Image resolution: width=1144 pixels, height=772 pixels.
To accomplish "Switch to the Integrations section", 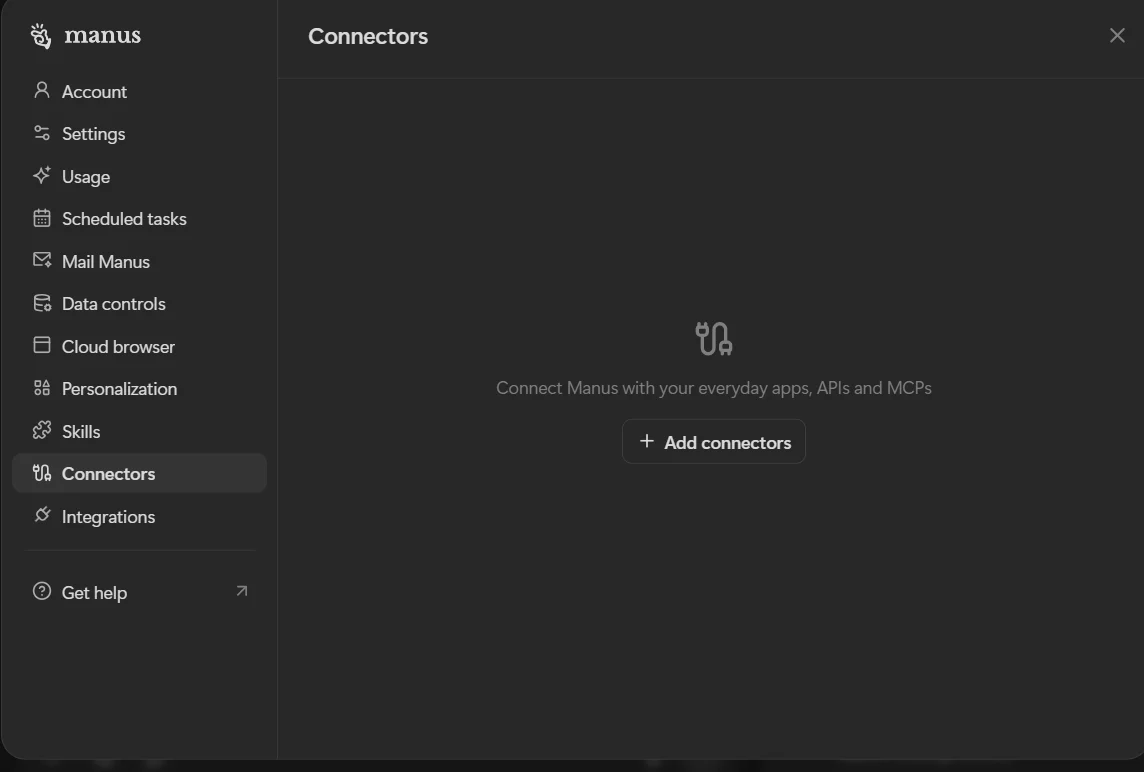I will point(108,517).
